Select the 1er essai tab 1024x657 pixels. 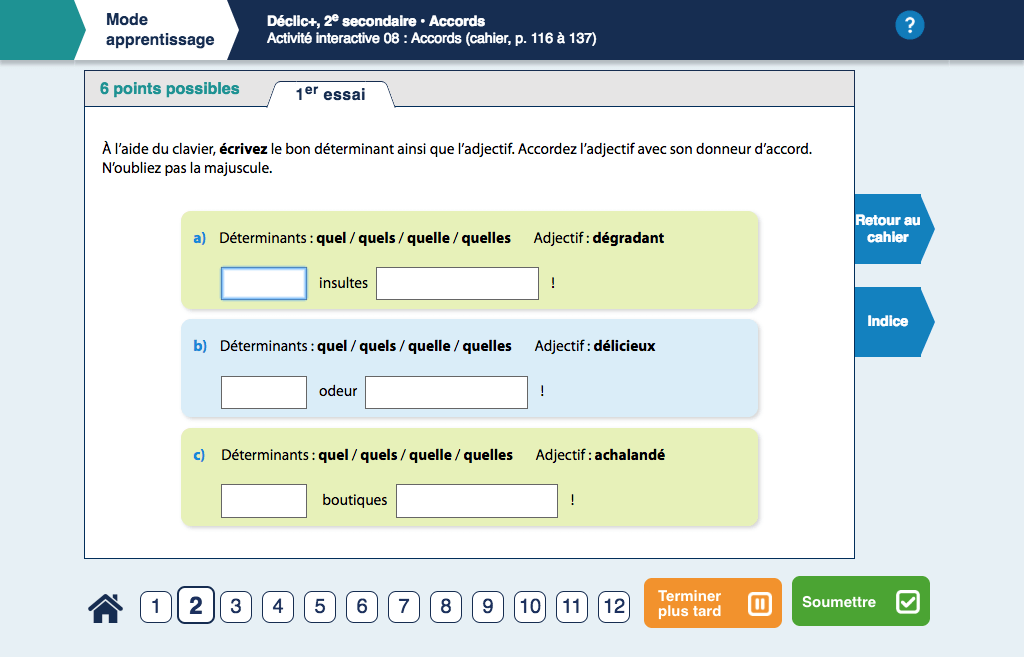(x=330, y=94)
